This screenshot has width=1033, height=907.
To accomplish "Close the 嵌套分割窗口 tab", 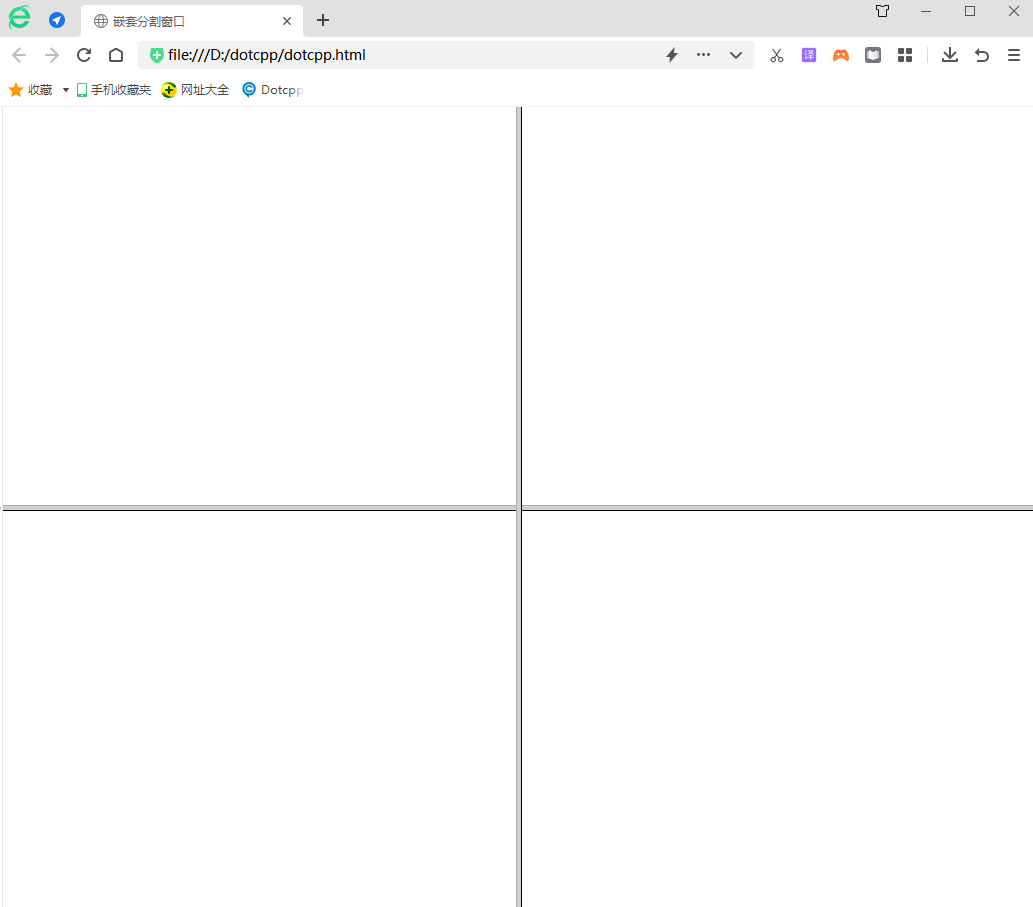I will (287, 21).
